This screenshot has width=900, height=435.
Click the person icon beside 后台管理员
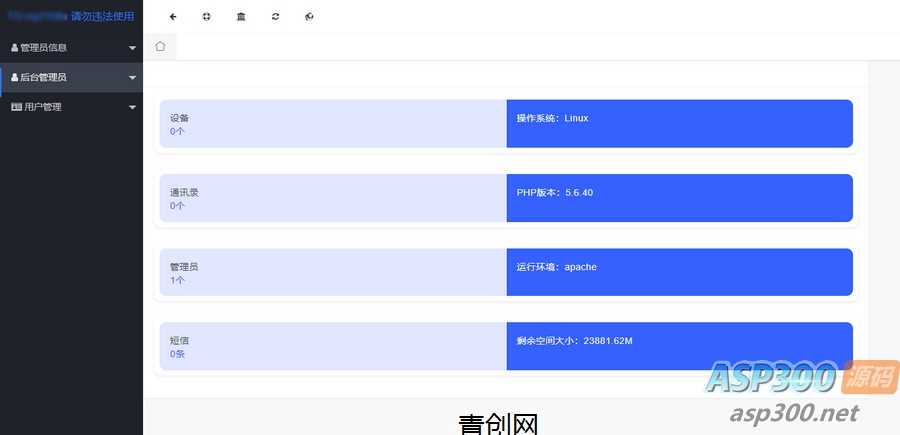[14, 77]
